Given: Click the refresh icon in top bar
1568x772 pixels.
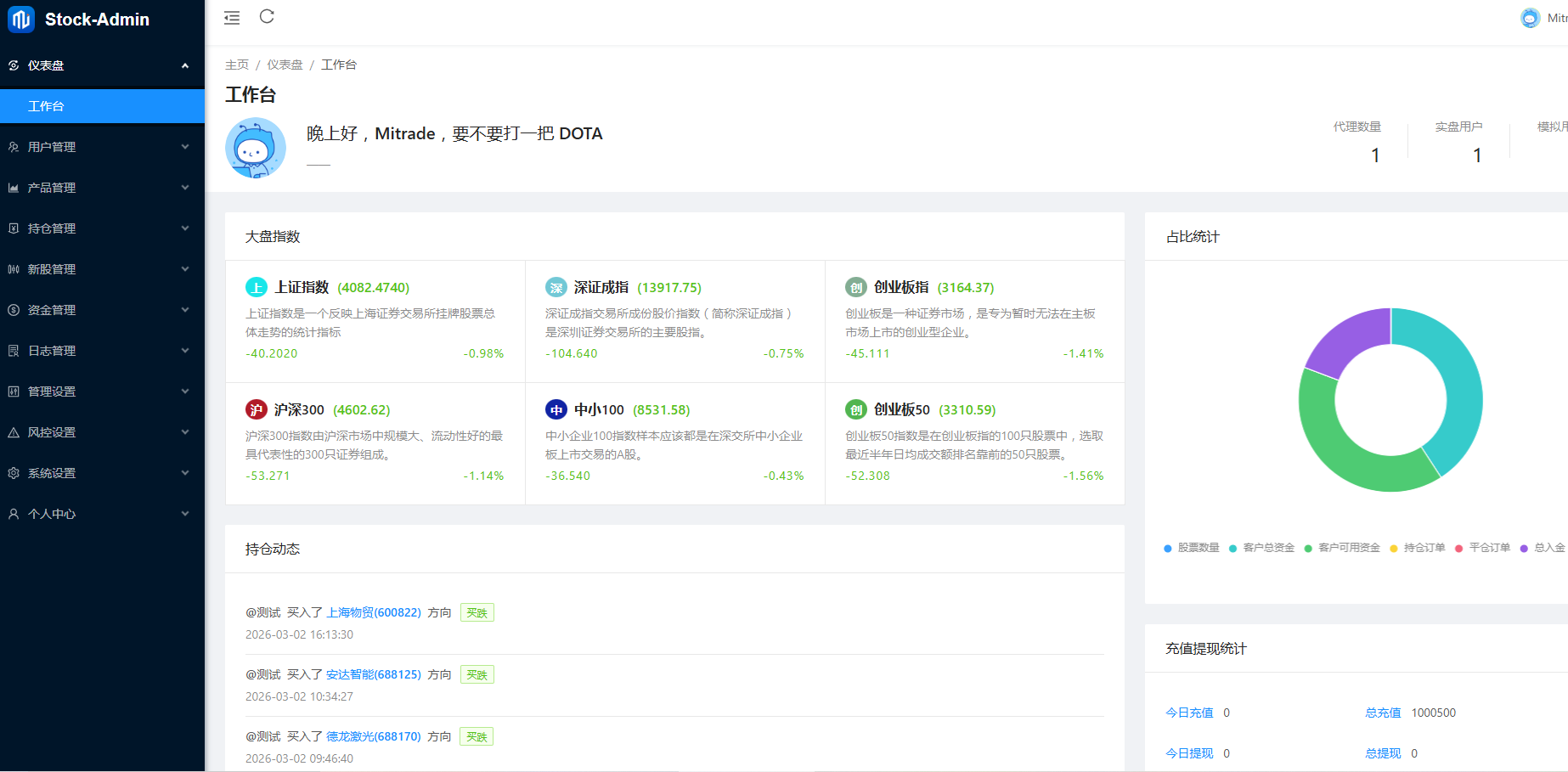Looking at the screenshot, I should (267, 17).
